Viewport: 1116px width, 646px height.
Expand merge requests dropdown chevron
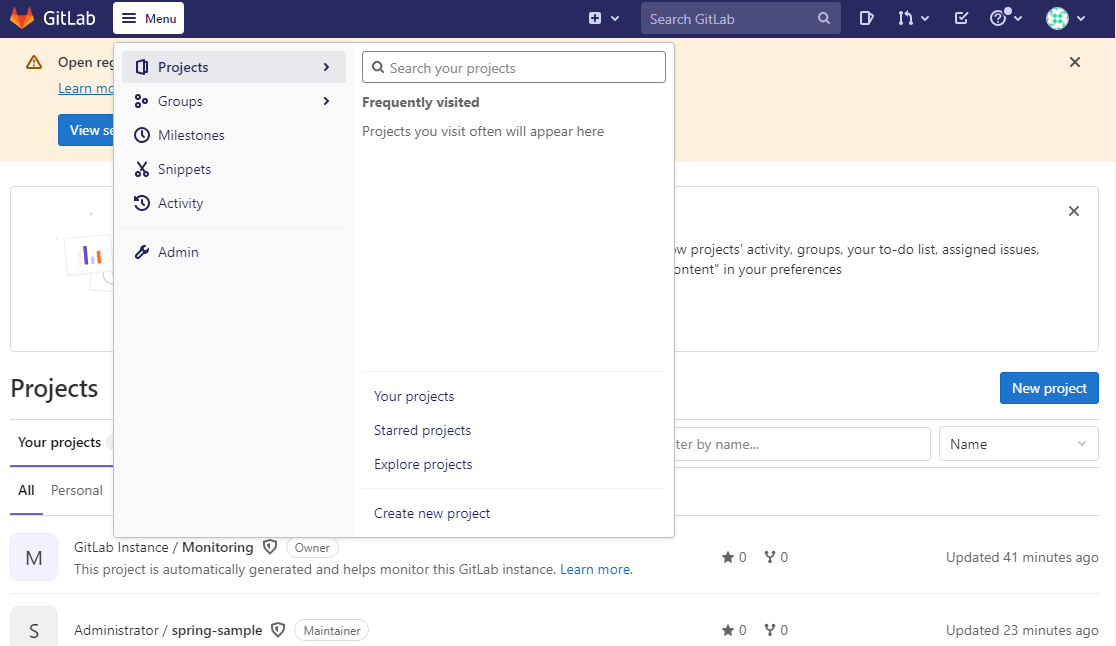pos(925,19)
